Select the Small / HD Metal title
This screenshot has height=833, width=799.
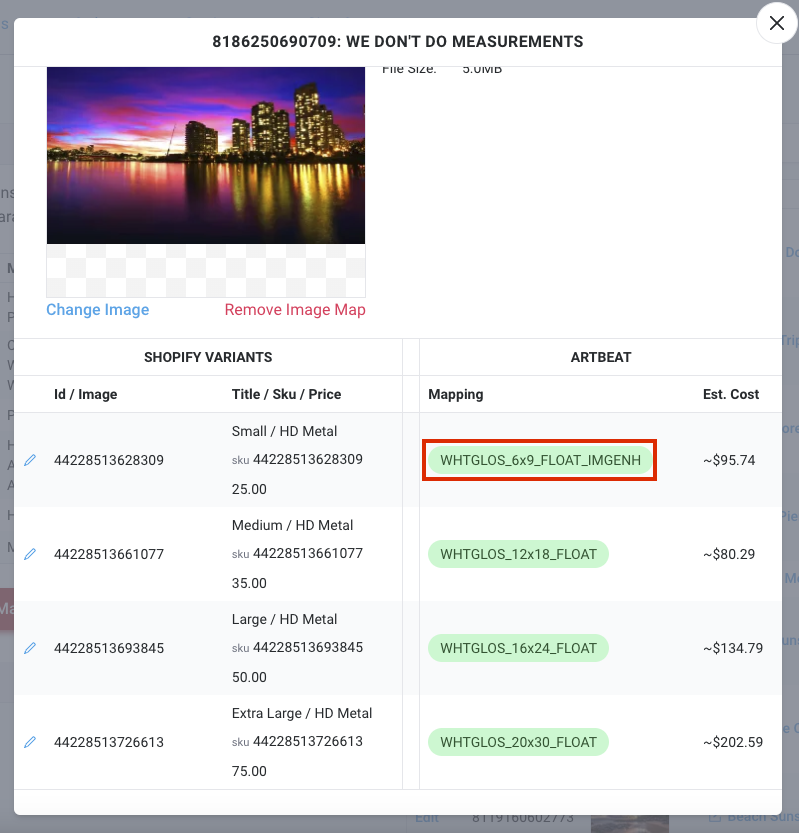(284, 431)
